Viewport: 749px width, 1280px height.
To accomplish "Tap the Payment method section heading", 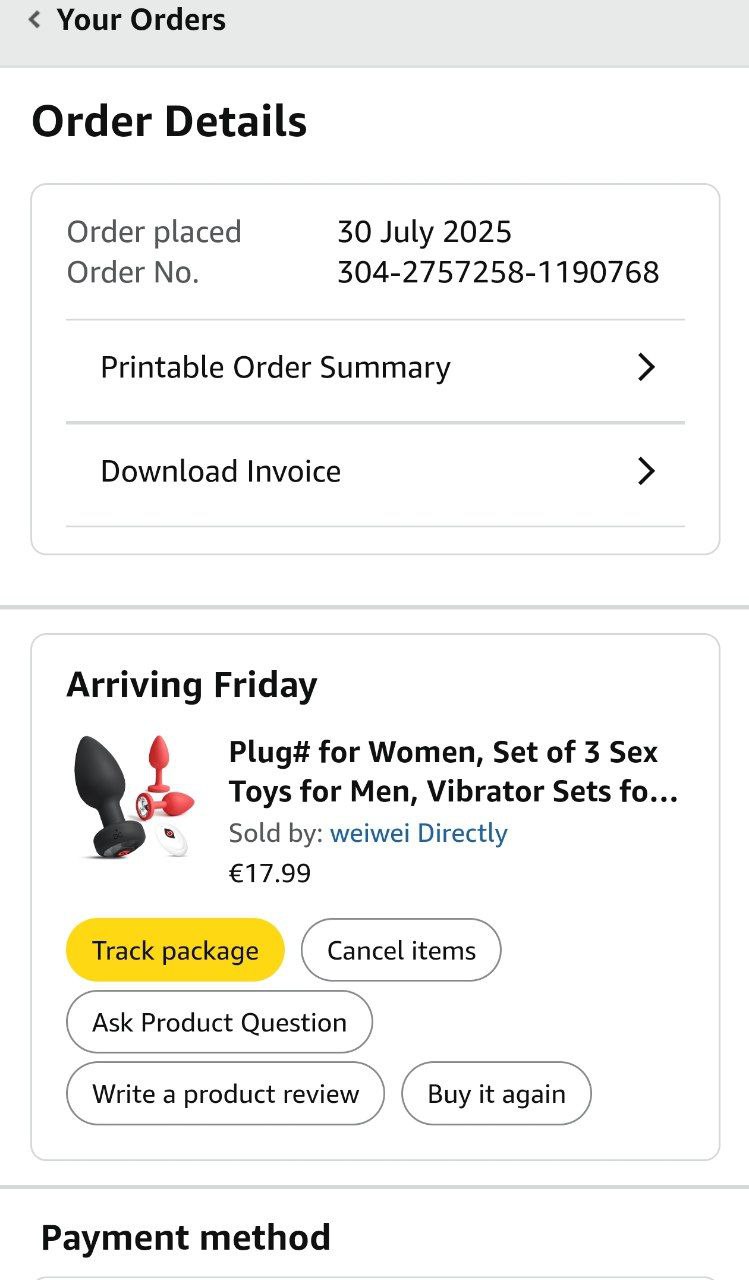I will click(x=185, y=1238).
